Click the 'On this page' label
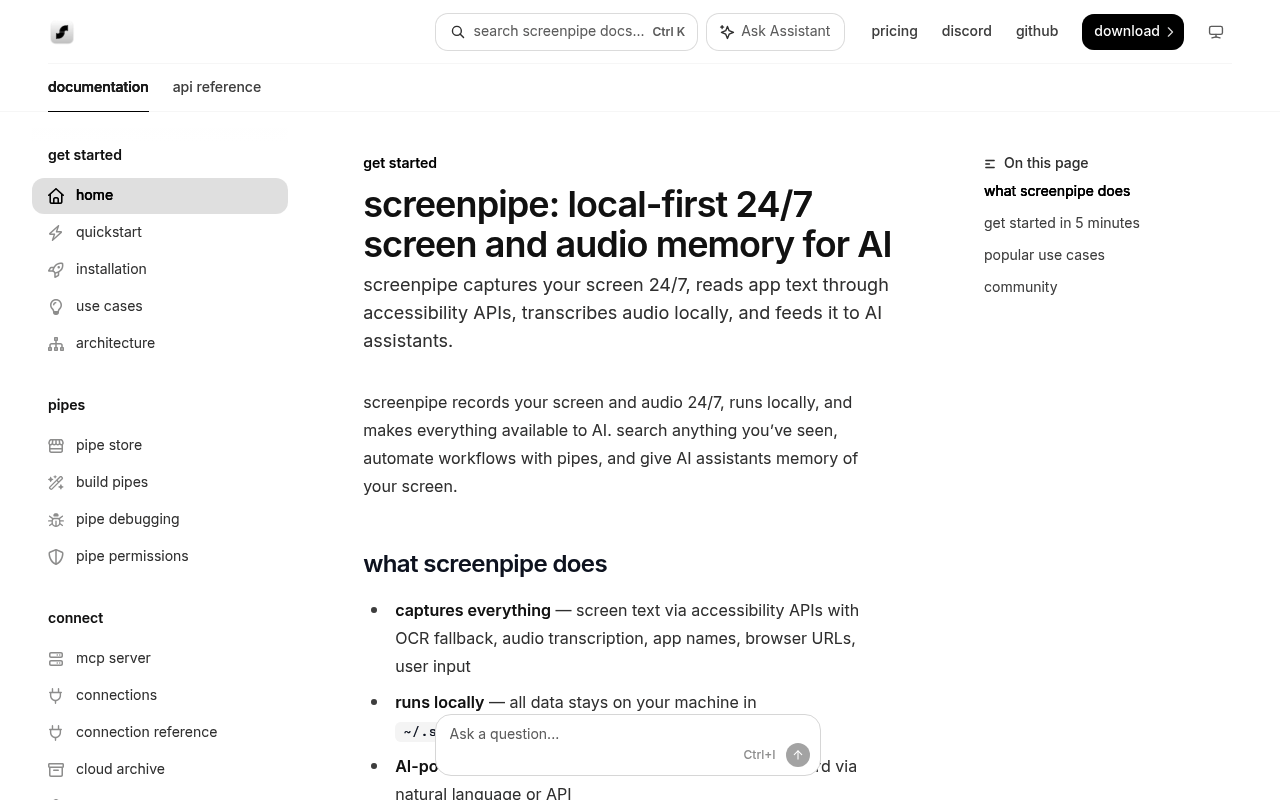1280x800 pixels. 1046,163
